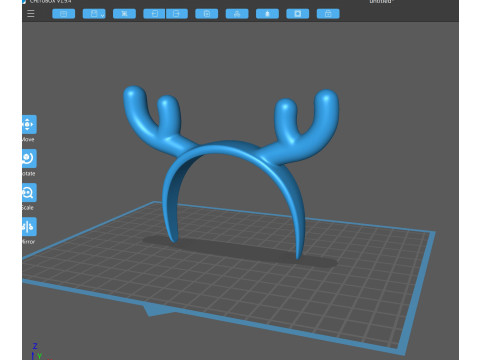The height and width of the screenshot is (360, 480).
Task: Click the save file toolbar icon
Action: pyautogui.click(x=93, y=14)
